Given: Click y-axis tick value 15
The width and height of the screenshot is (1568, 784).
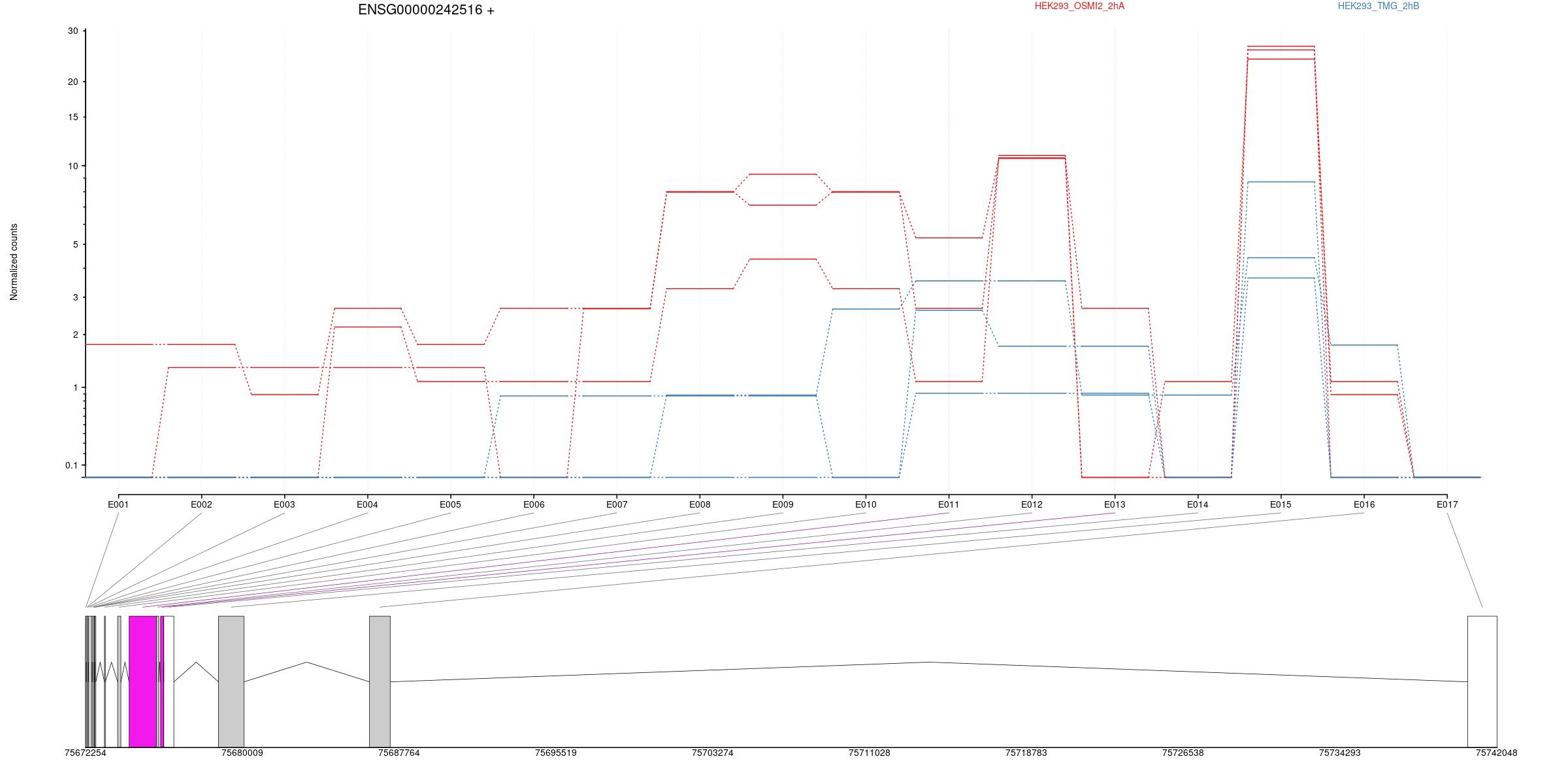Looking at the screenshot, I should 73,117.
